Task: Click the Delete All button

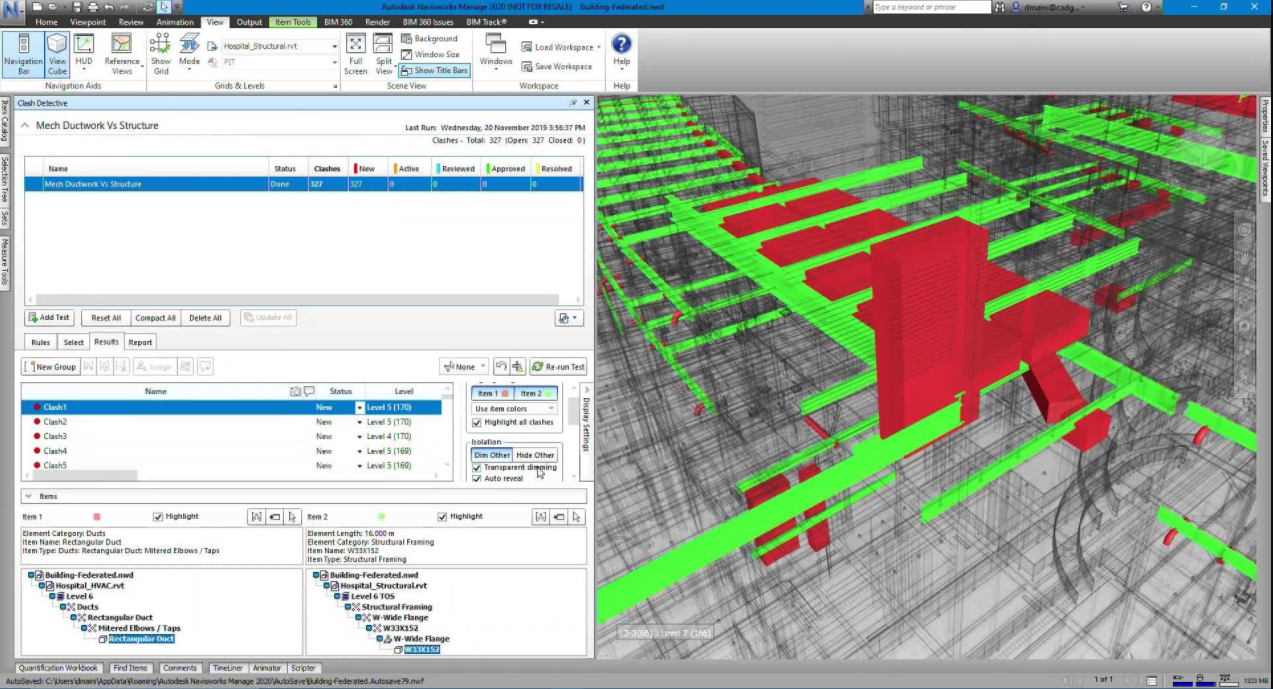Action: click(x=205, y=318)
